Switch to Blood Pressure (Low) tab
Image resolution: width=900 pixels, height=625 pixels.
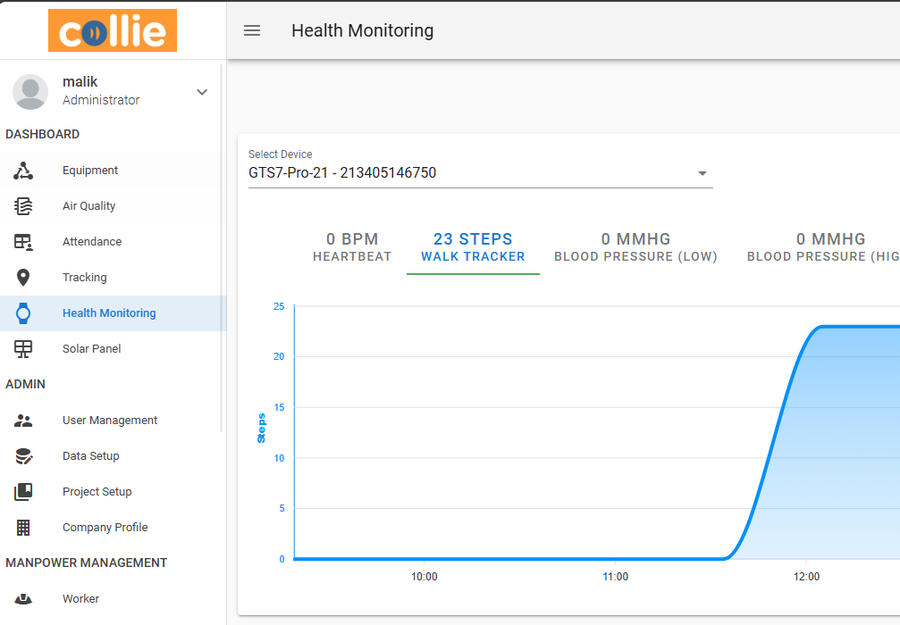tap(635, 247)
